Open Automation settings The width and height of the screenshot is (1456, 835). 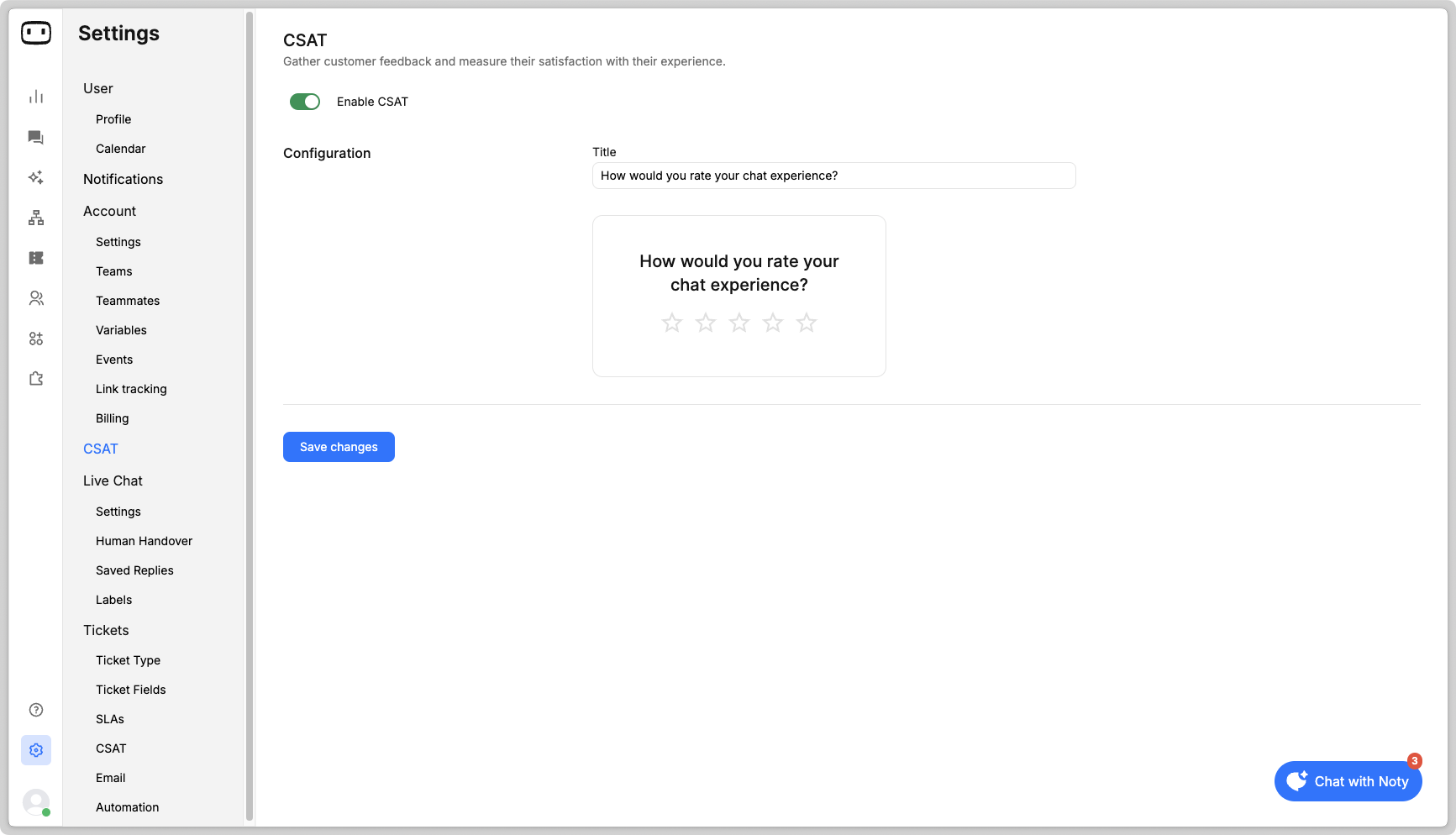tap(128, 807)
